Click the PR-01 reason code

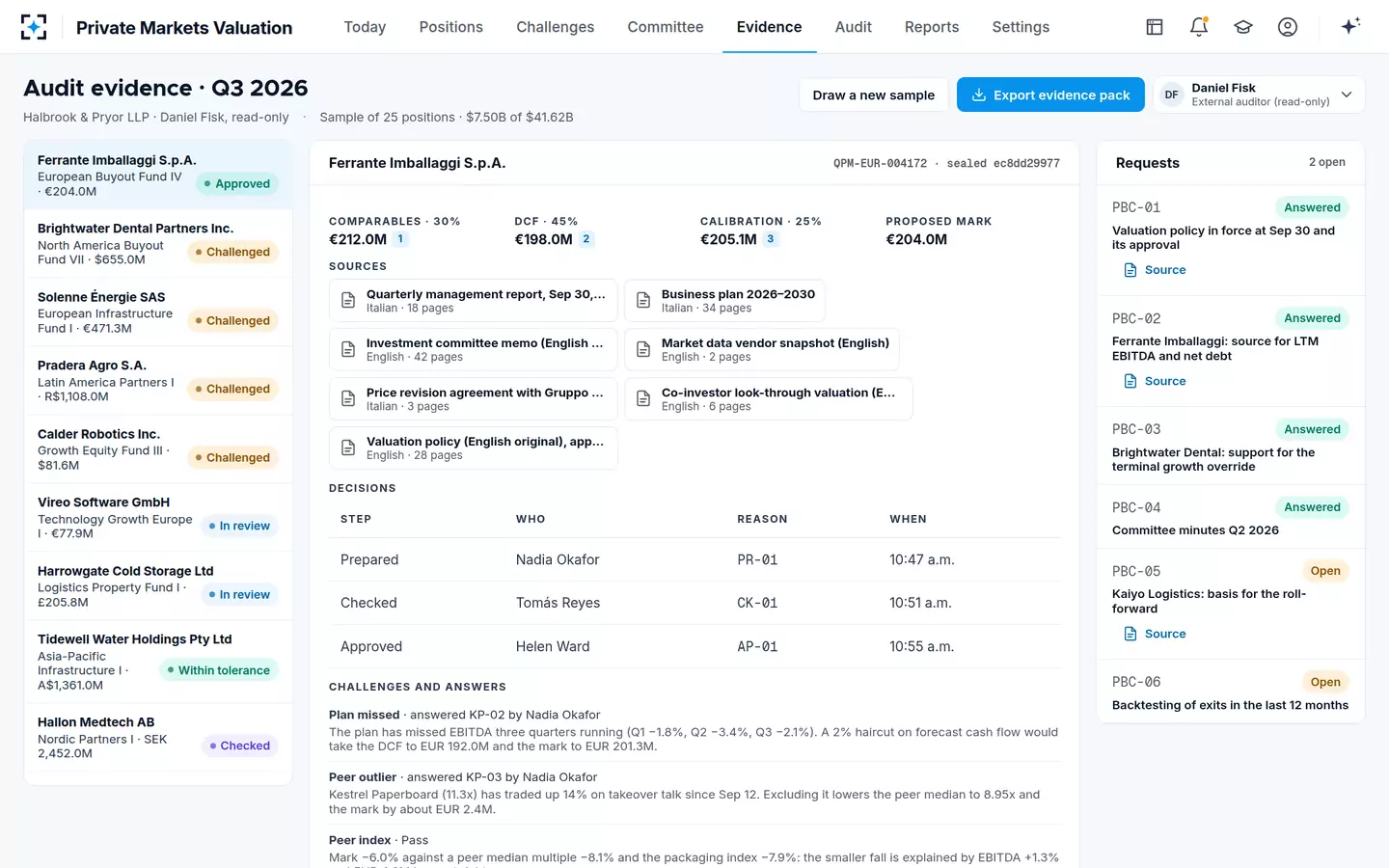[x=757, y=559]
